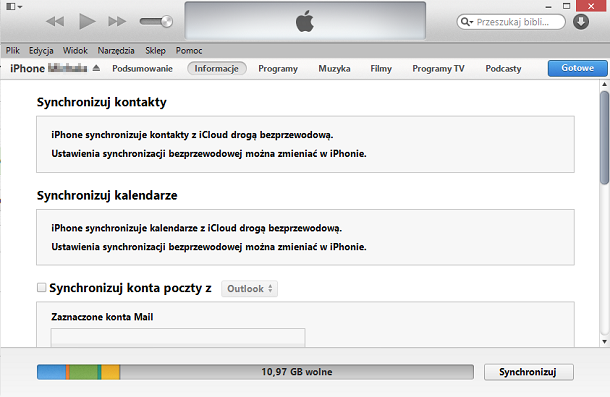Click the search magnifier icon
Screen dimensions: 610x397
tap(466, 22)
